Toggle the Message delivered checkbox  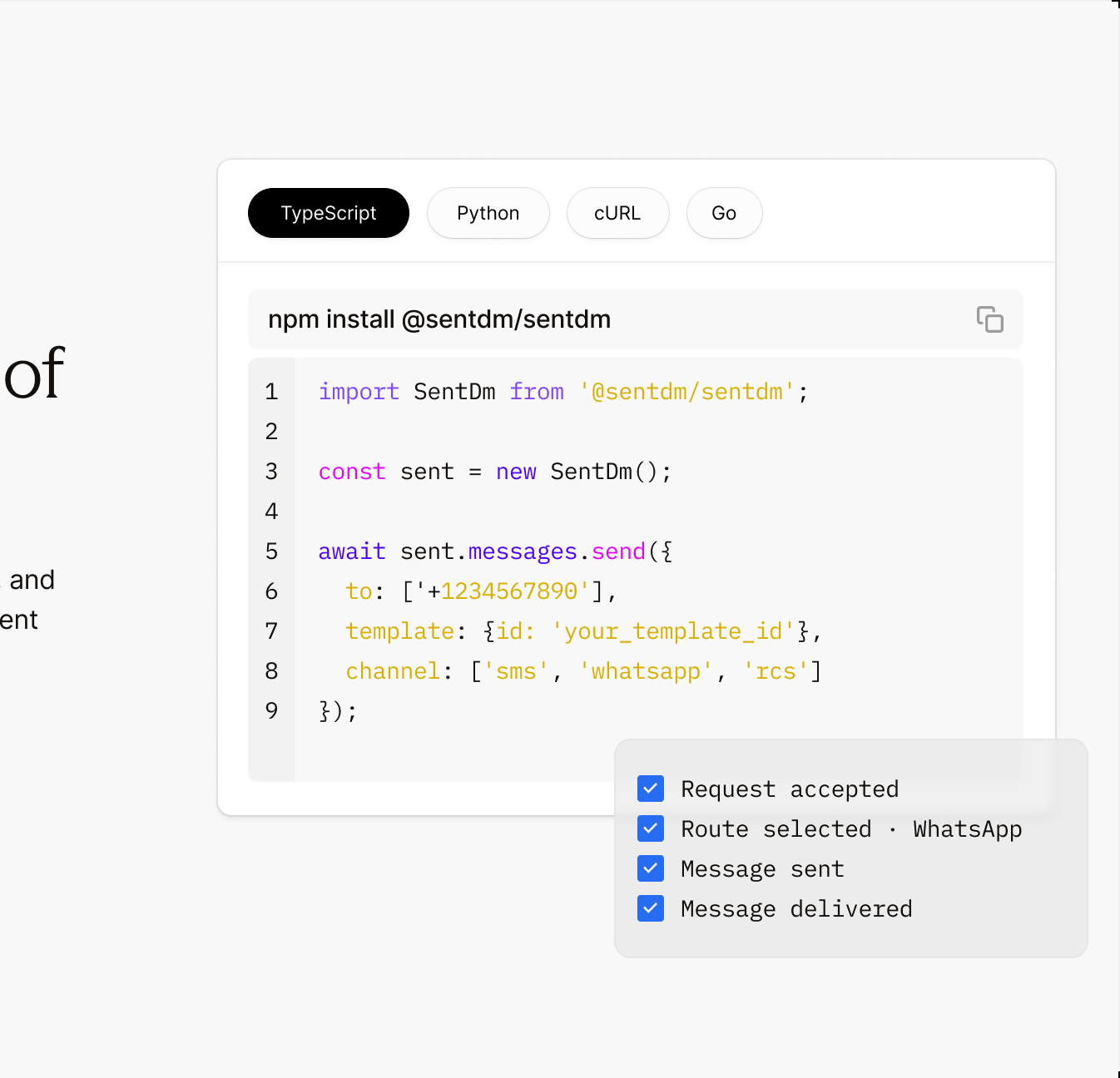651,908
